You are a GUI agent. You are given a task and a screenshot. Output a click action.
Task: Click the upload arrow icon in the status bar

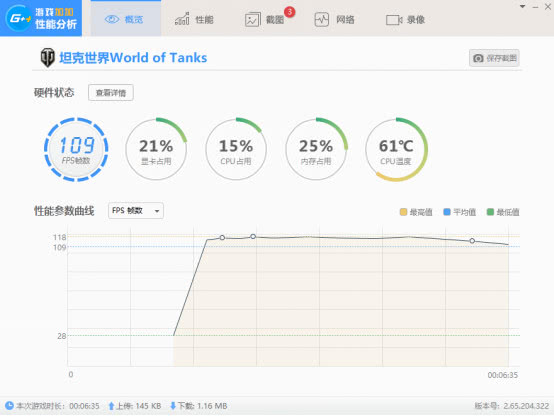point(111,406)
